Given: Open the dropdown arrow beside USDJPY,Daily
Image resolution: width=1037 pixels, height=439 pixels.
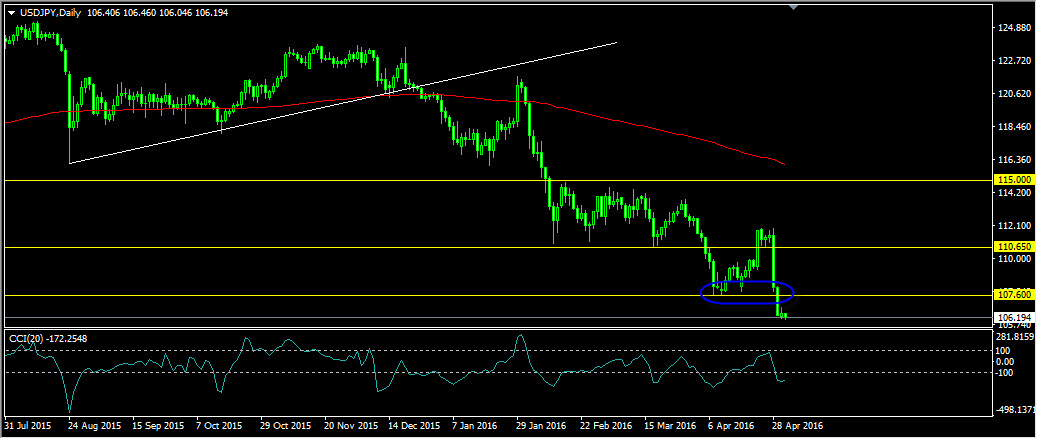Looking at the screenshot, I should (x=11, y=13).
